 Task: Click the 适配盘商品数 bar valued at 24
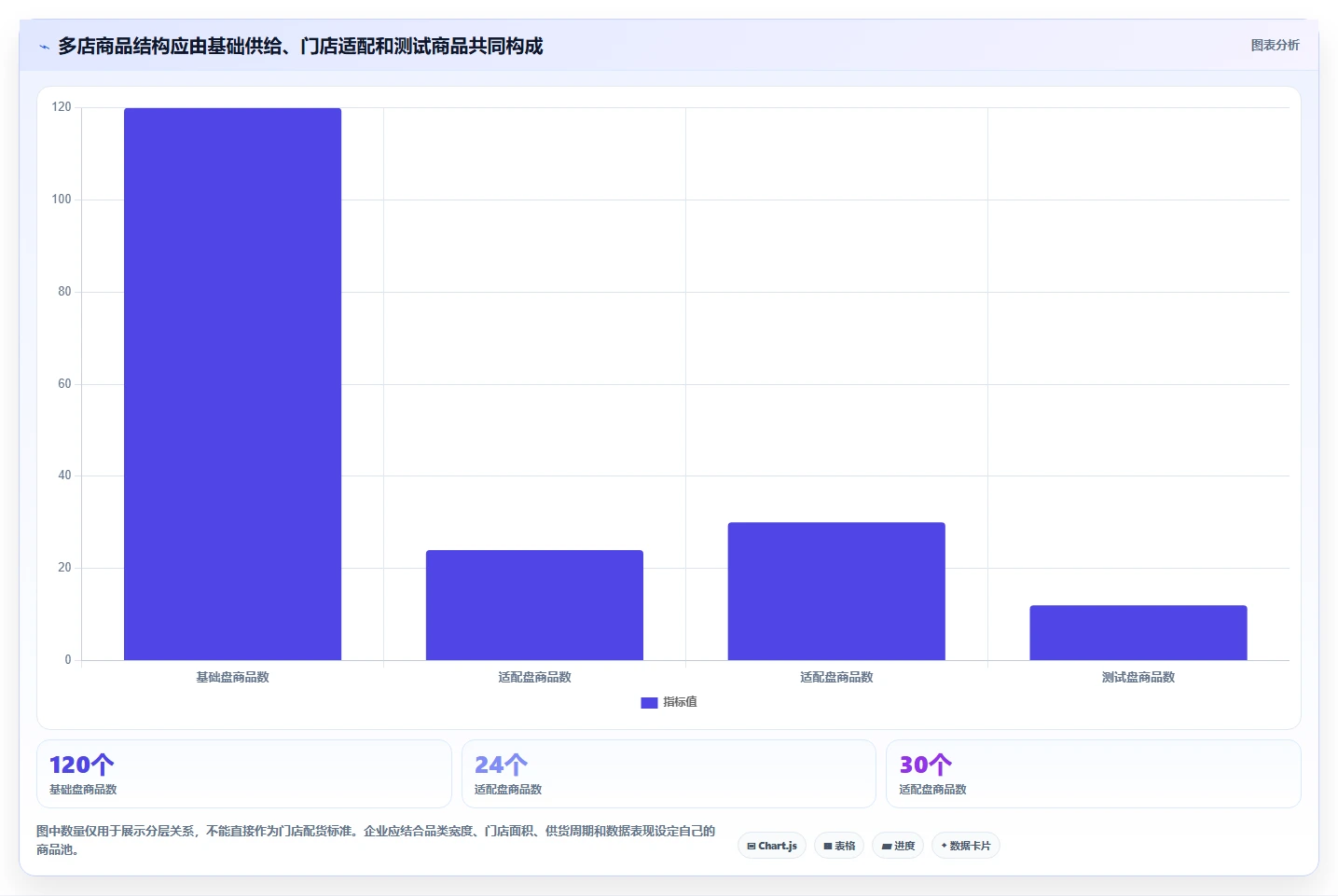[534, 605]
